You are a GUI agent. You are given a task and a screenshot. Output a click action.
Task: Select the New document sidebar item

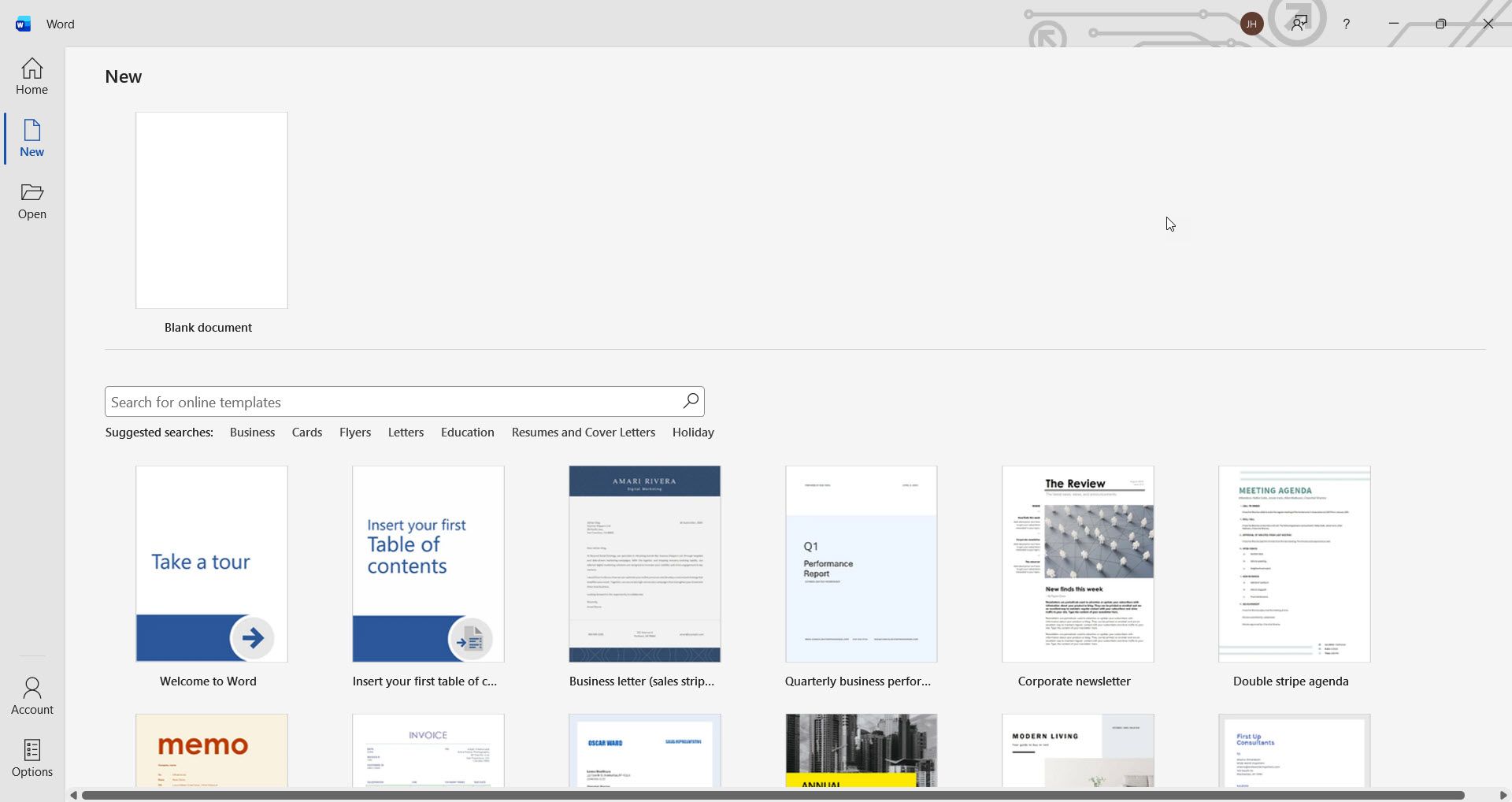click(x=31, y=139)
